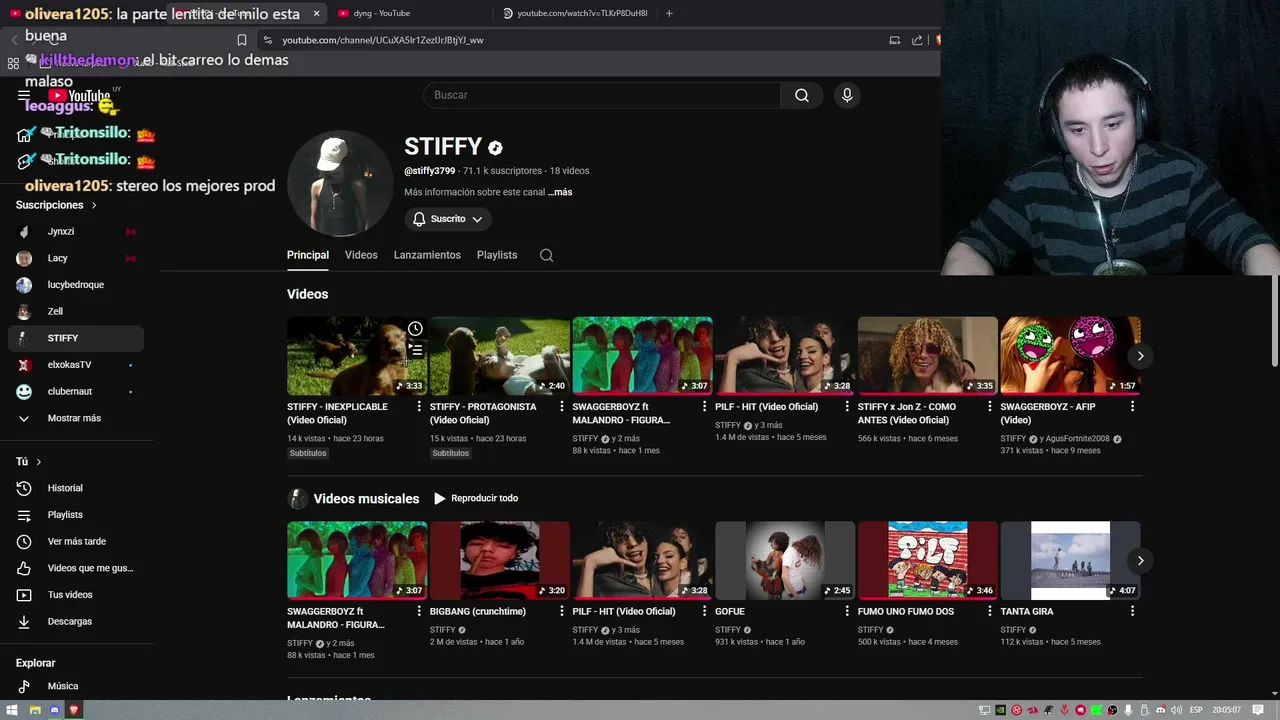Screen dimensions: 1280x720
Task: Open the Suscrito notification dropdown
Action: click(448, 219)
